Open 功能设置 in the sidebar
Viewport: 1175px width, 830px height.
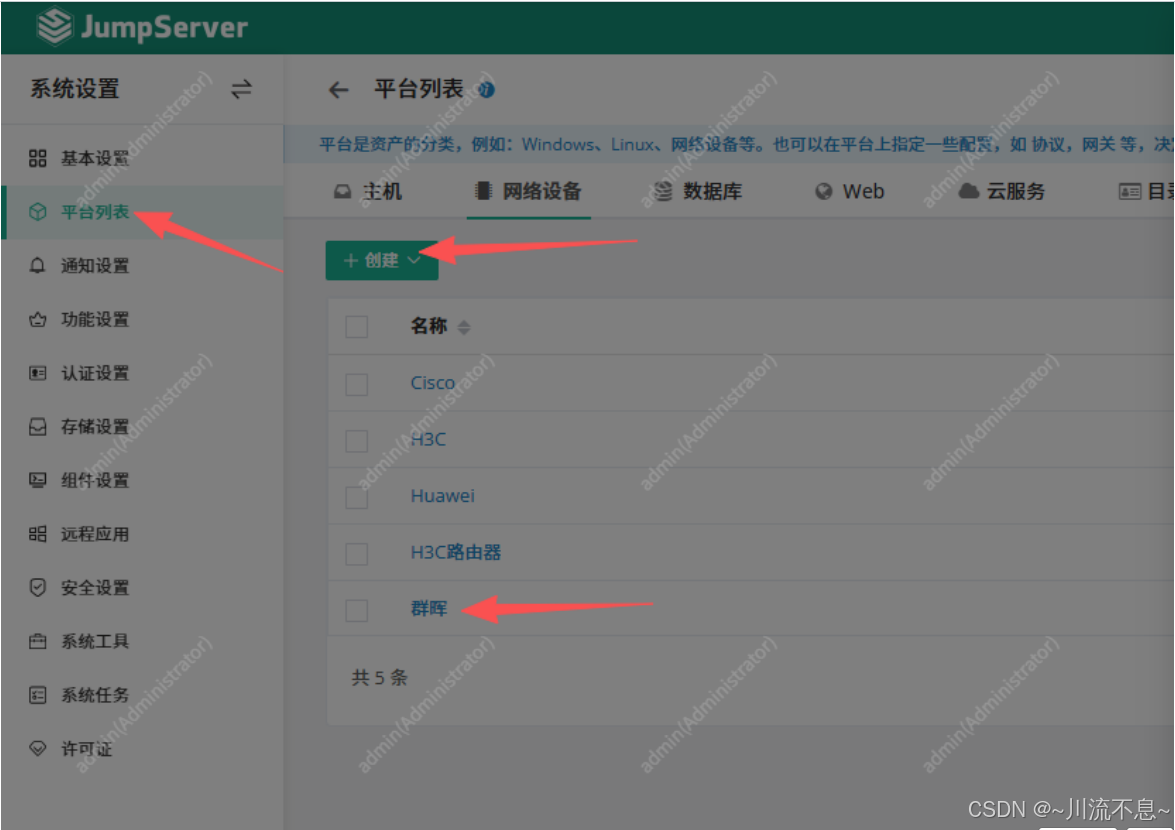tap(95, 319)
